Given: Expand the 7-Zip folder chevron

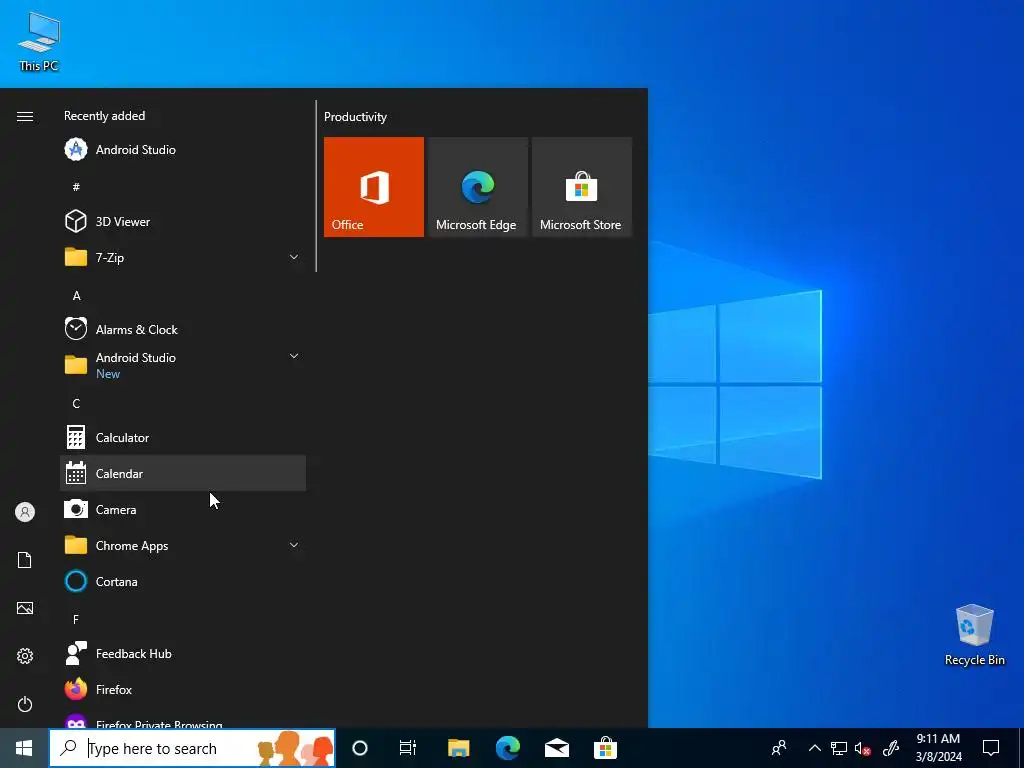Looking at the screenshot, I should pyautogui.click(x=294, y=257).
